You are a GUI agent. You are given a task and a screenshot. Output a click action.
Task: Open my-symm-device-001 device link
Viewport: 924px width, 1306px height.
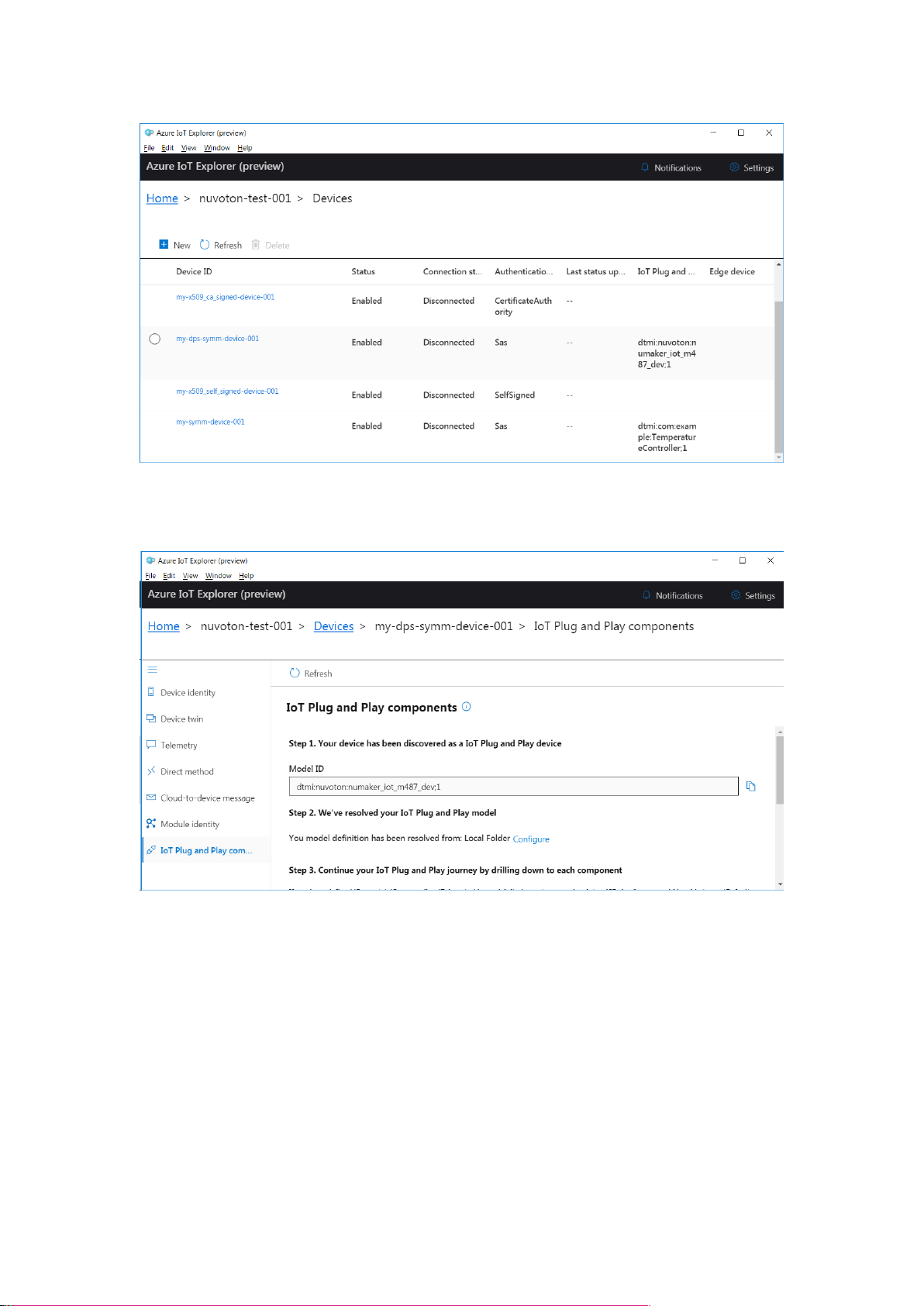click(210, 422)
